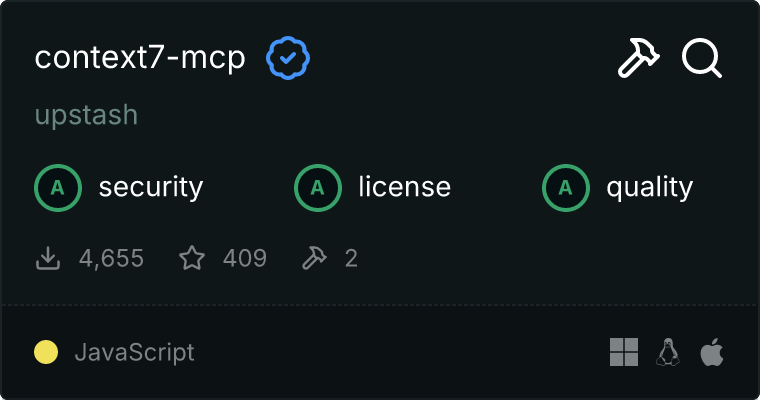Click the Linux penguin platform icon
760x400 pixels.
coord(668,352)
